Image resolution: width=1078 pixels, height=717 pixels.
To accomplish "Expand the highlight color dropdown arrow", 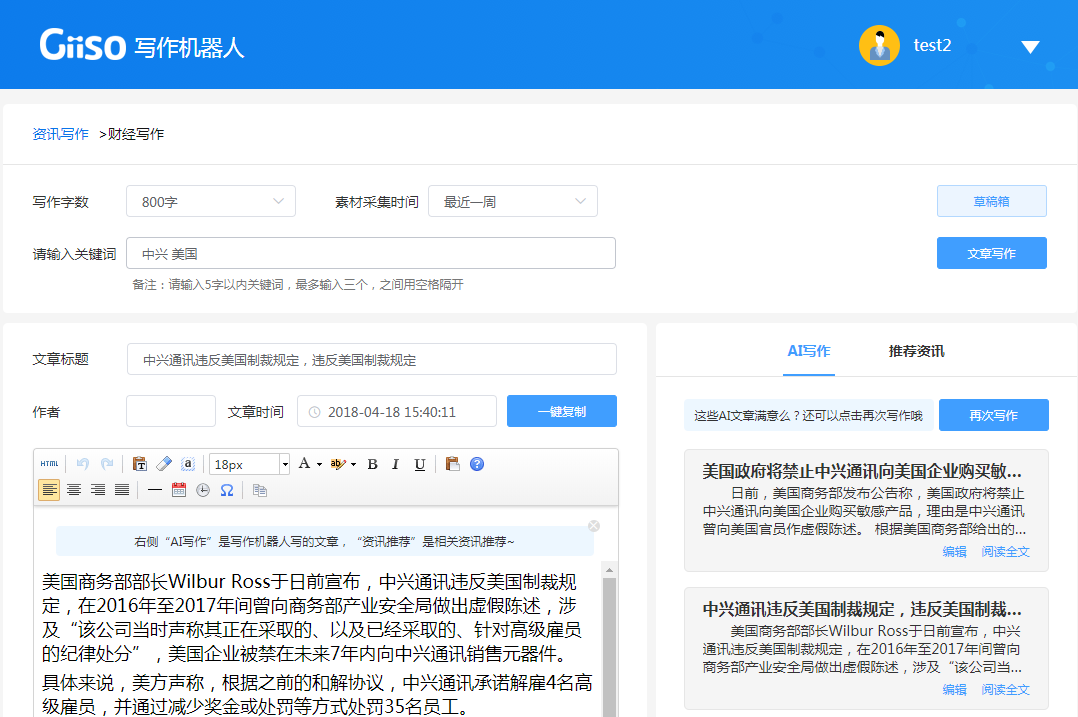I will point(353,465).
